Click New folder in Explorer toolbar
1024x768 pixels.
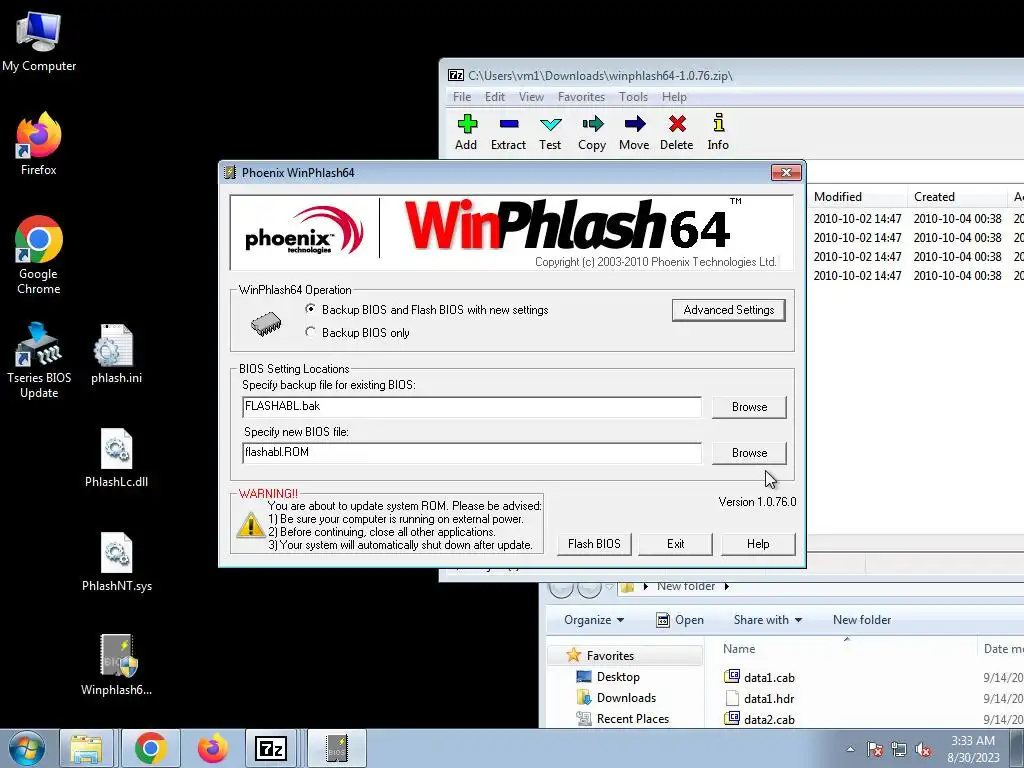tap(861, 620)
